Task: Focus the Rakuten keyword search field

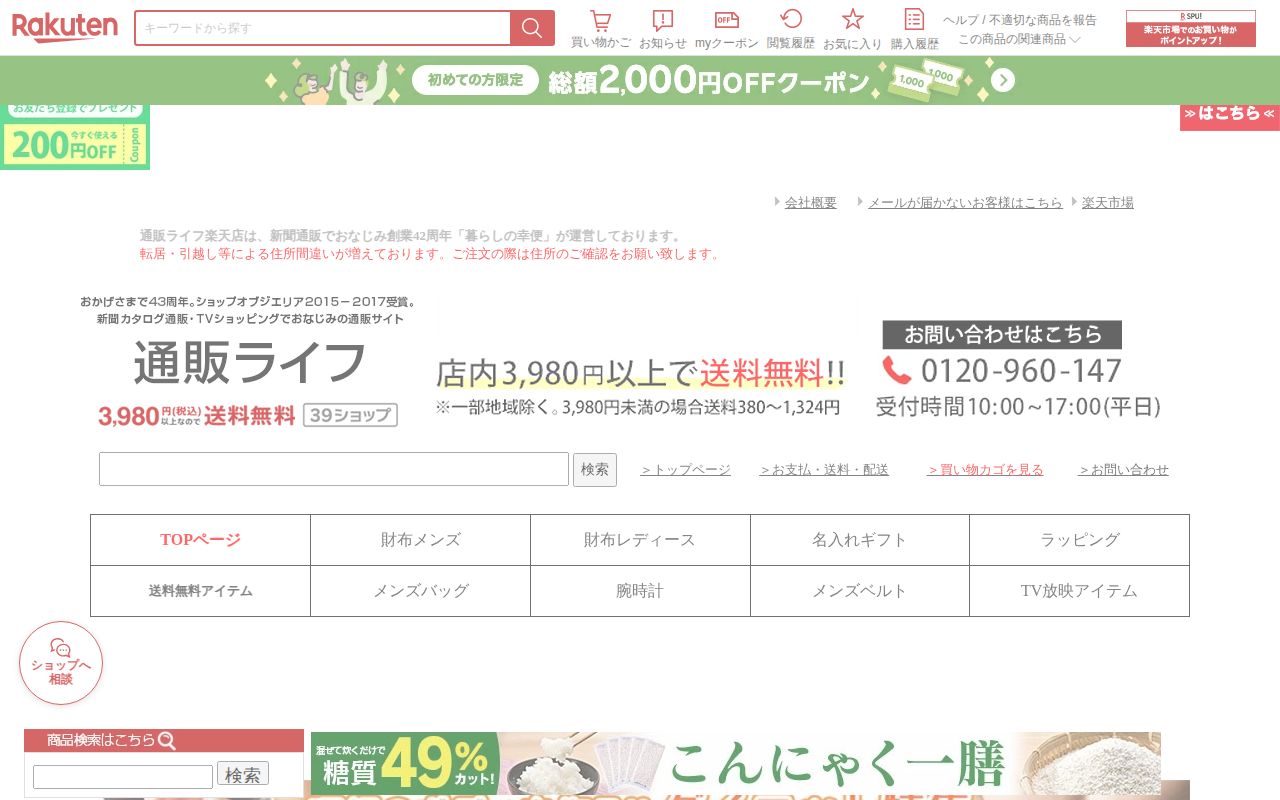Action: click(322, 28)
